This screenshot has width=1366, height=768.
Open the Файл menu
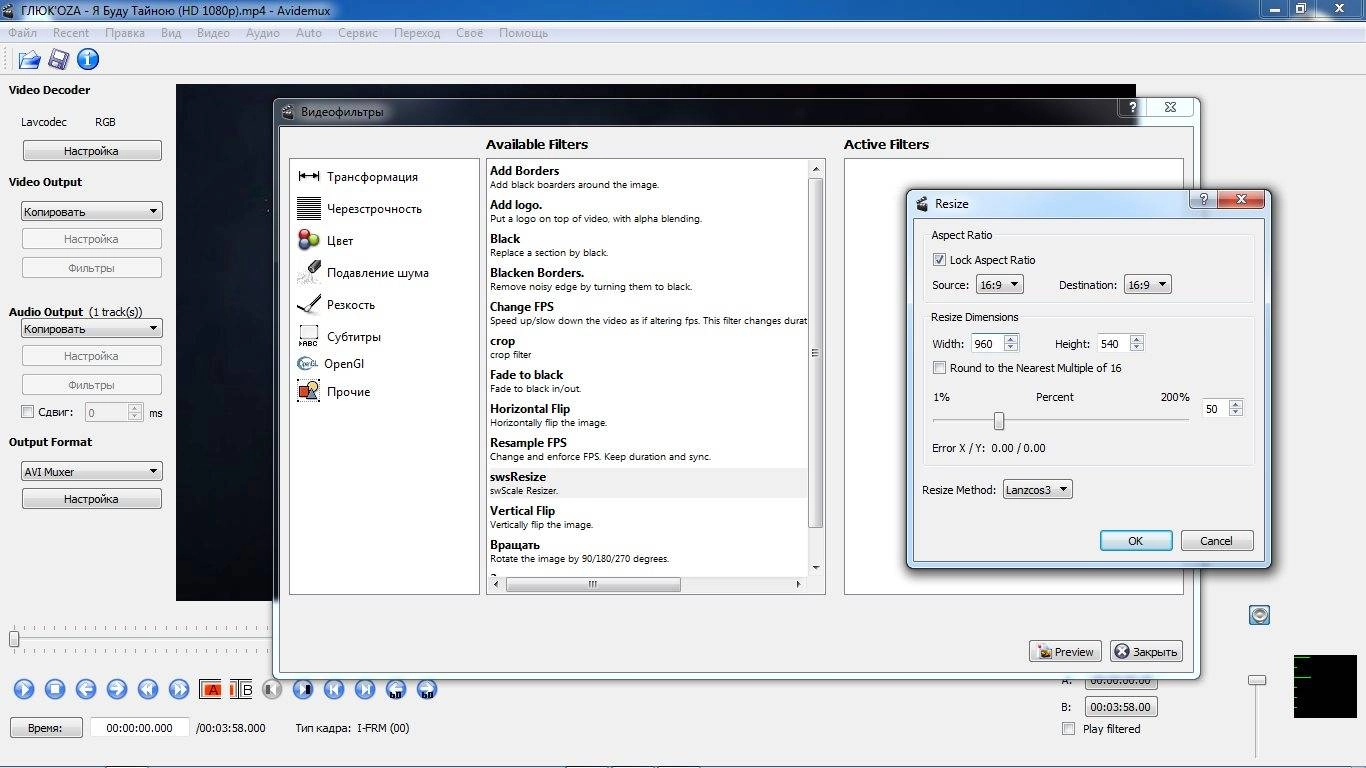[22, 33]
